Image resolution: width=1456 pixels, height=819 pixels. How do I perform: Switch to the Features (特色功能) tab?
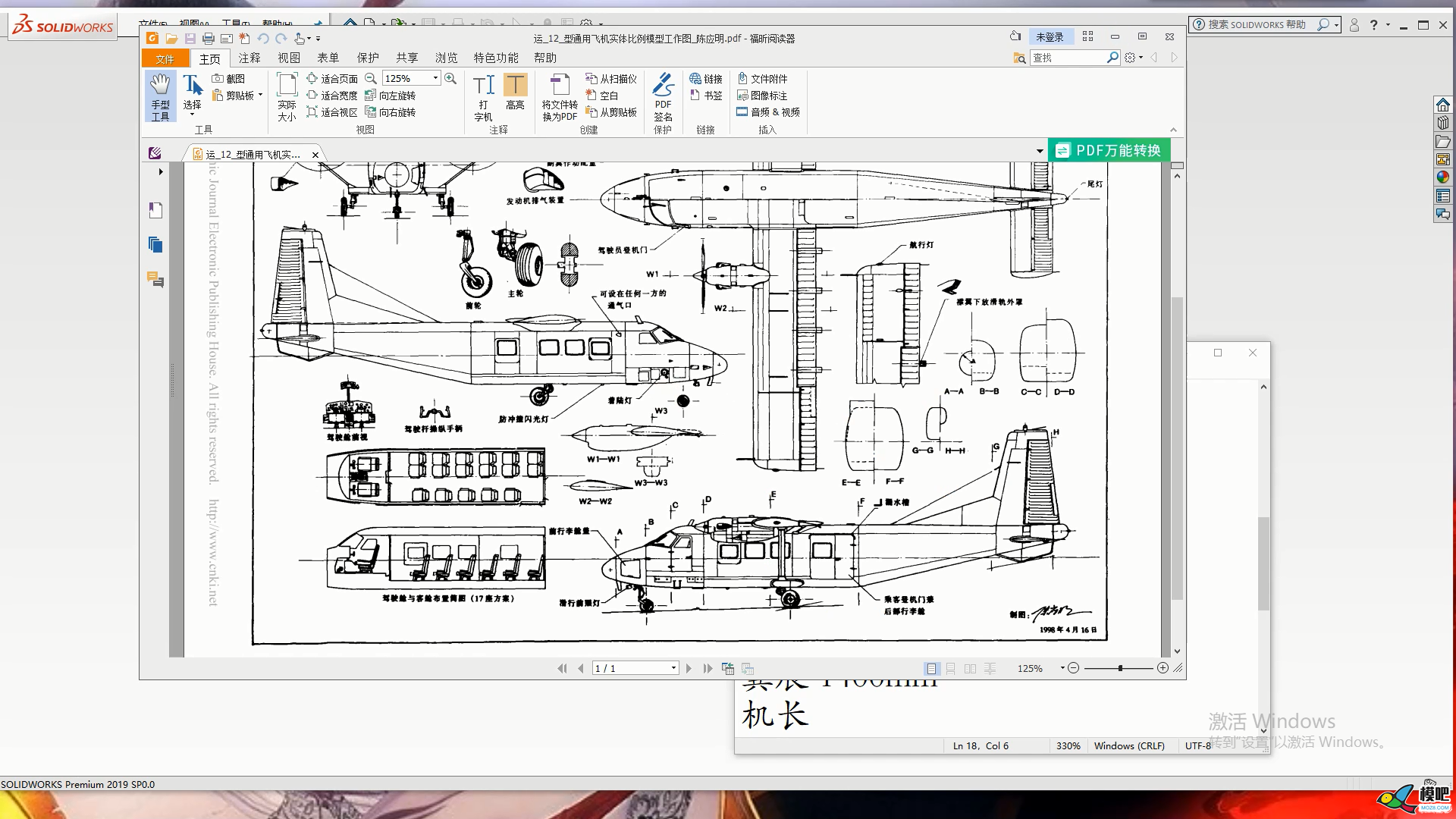496,58
